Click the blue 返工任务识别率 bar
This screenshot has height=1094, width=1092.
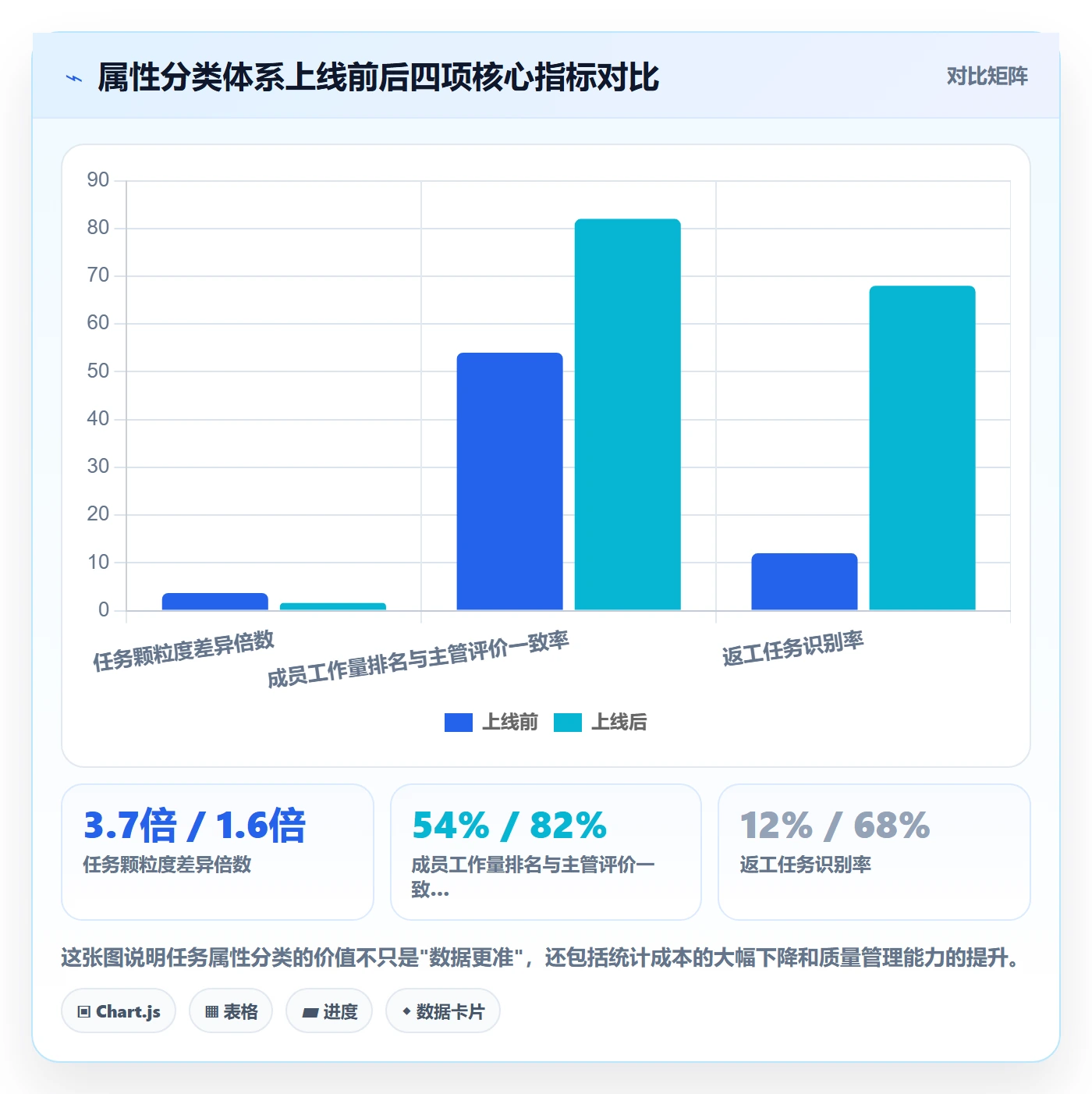(x=805, y=581)
